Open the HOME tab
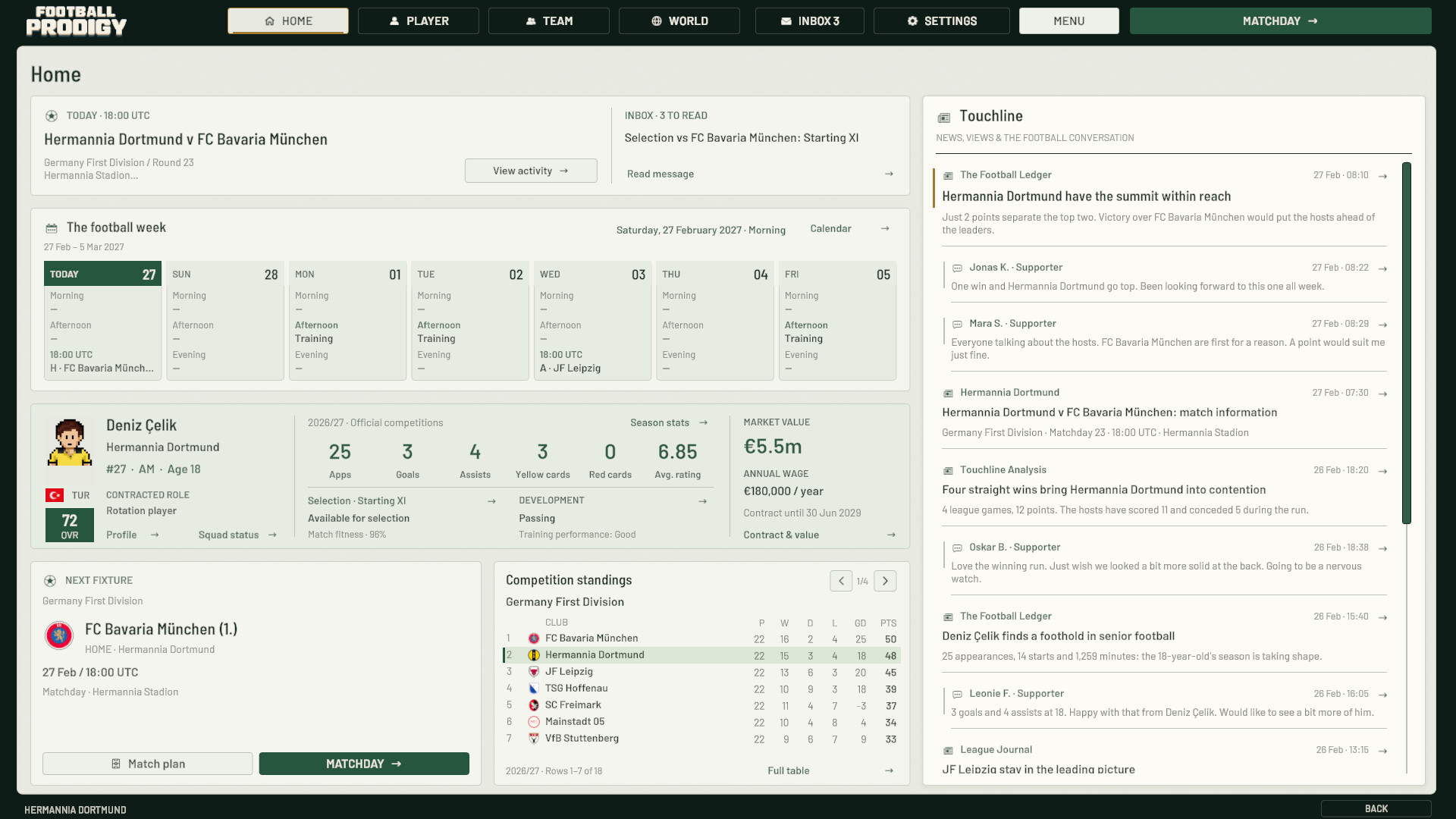The height and width of the screenshot is (819, 1456). coord(288,21)
